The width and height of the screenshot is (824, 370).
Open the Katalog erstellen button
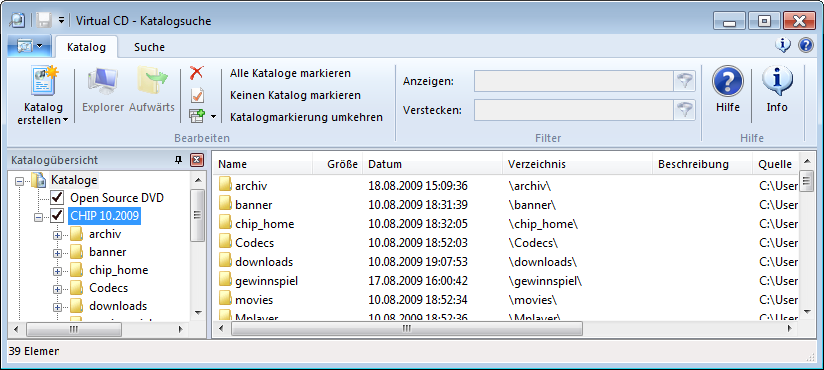[x=43, y=95]
